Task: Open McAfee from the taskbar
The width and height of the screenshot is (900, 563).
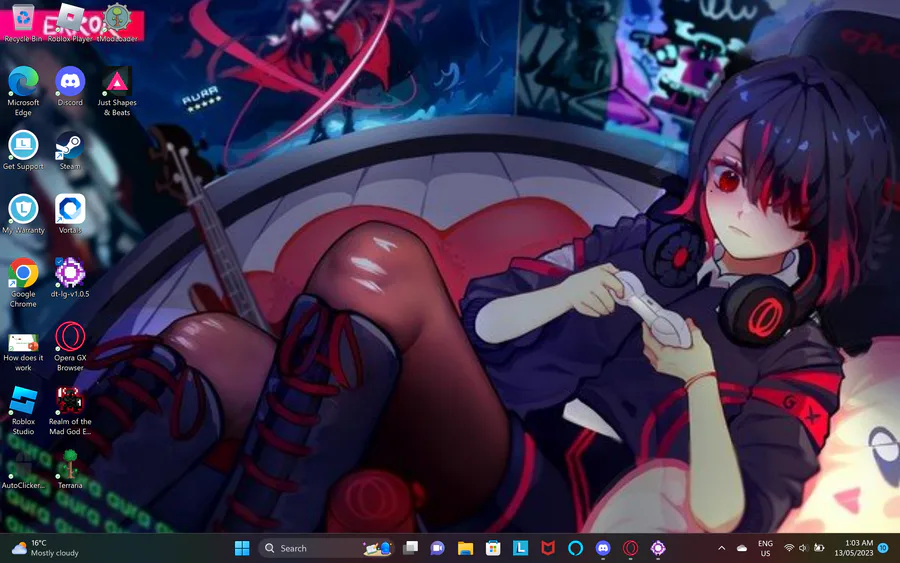Action: (x=548, y=549)
